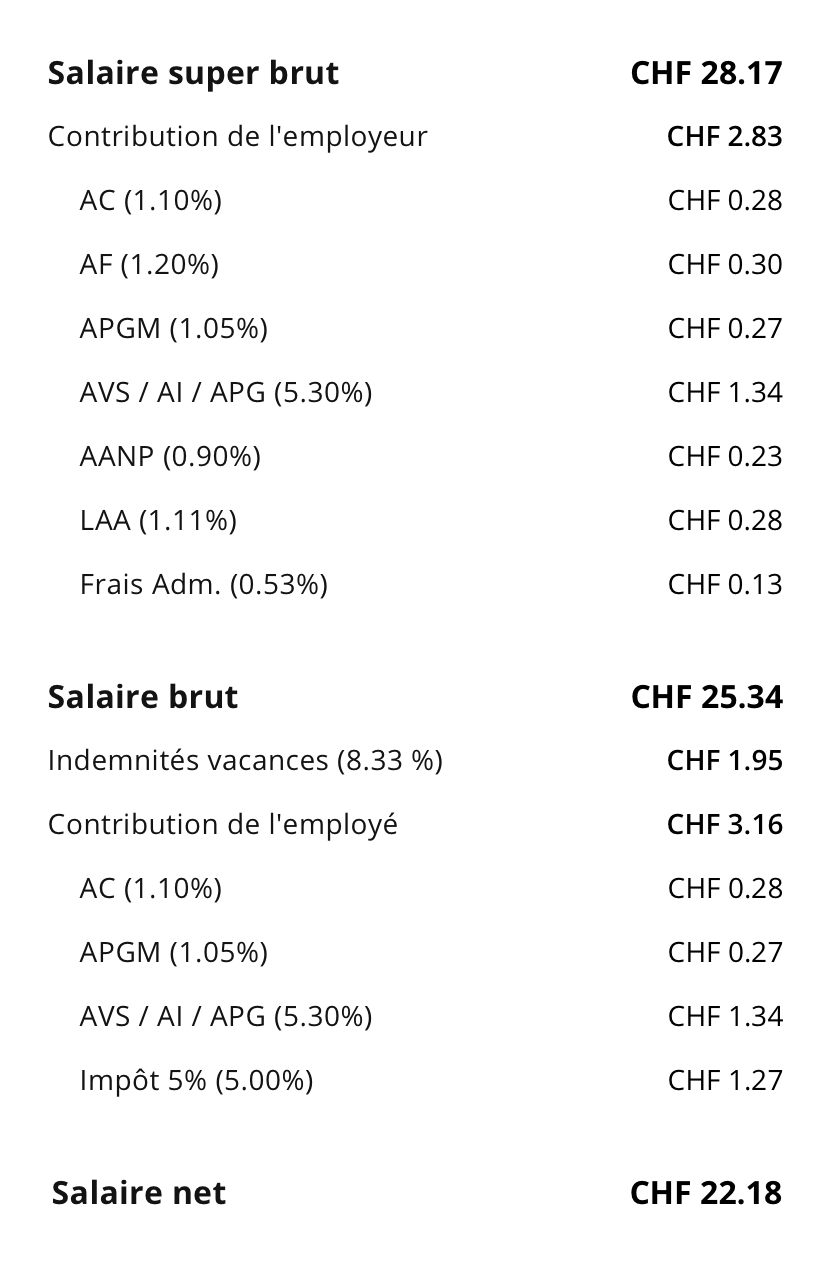Click the Salaire super brut heading
832x1264 pixels.
click(193, 73)
